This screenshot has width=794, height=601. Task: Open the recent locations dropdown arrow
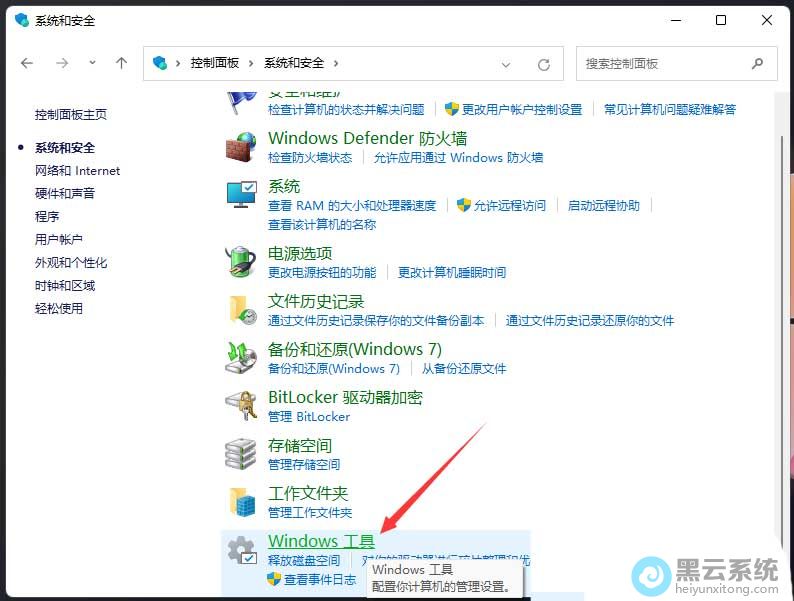pos(92,62)
